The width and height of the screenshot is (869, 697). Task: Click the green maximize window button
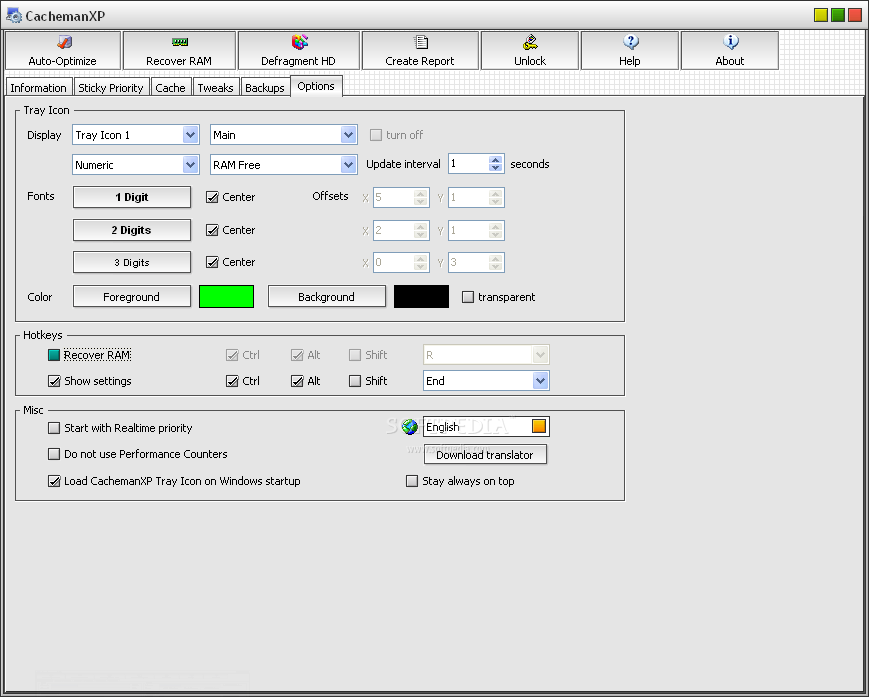(838, 15)
